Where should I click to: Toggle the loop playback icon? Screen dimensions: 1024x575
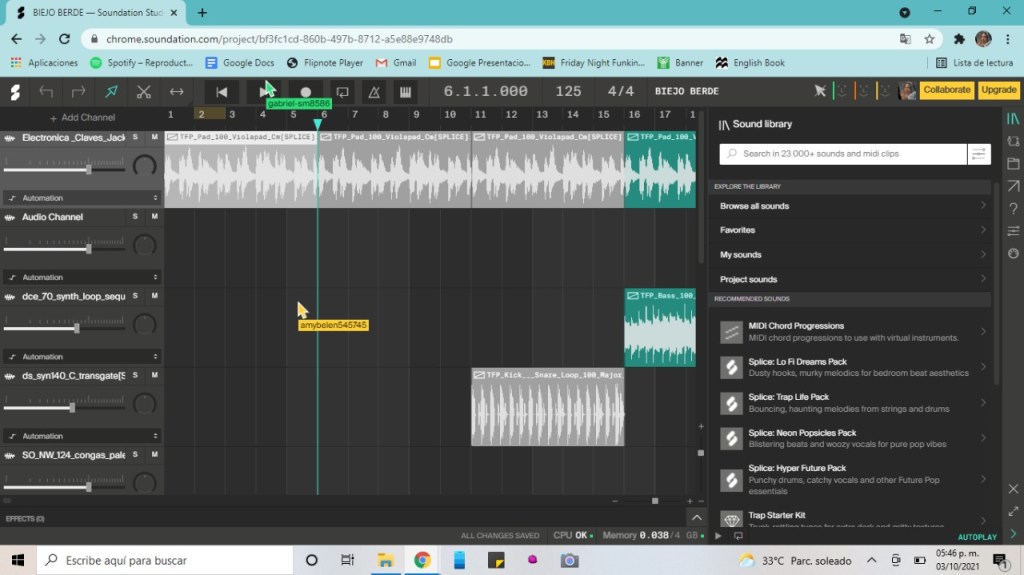point(342,92)
